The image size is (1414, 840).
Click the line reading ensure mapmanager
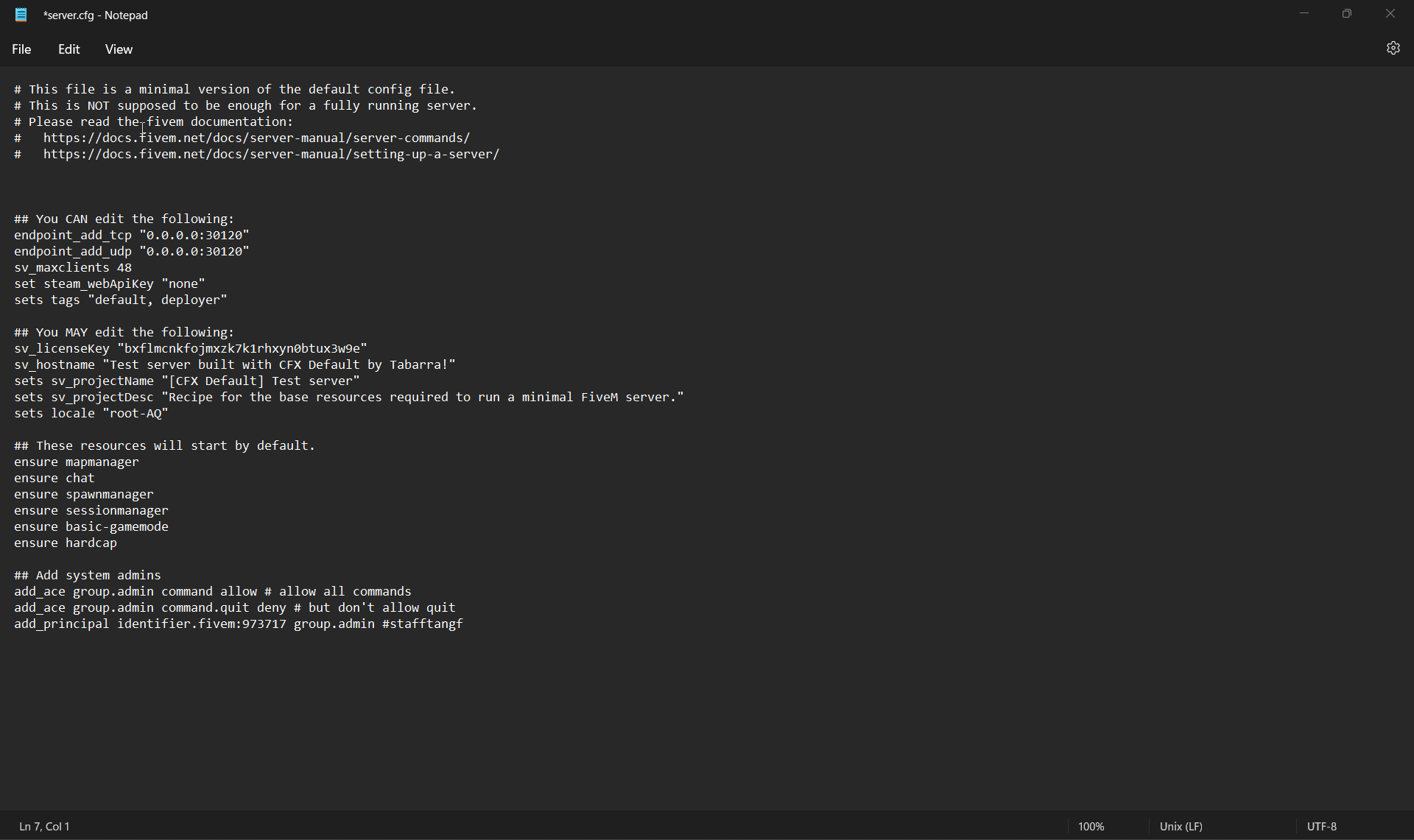coord(76,462)
